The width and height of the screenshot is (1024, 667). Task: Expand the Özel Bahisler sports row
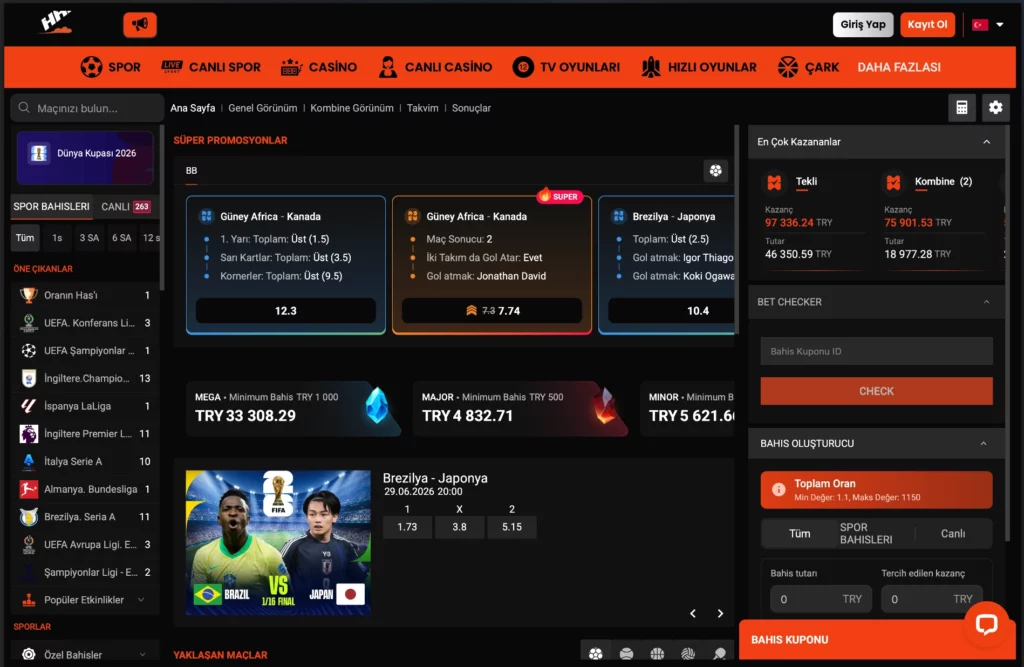pyautogui.click(x=85, y=655)
